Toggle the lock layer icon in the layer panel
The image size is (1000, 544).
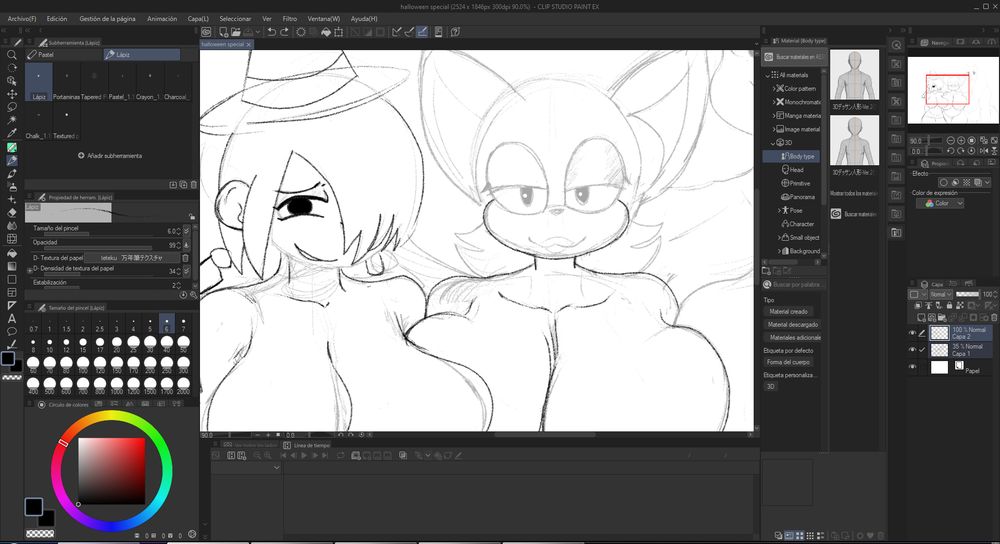tap(950, 306)
